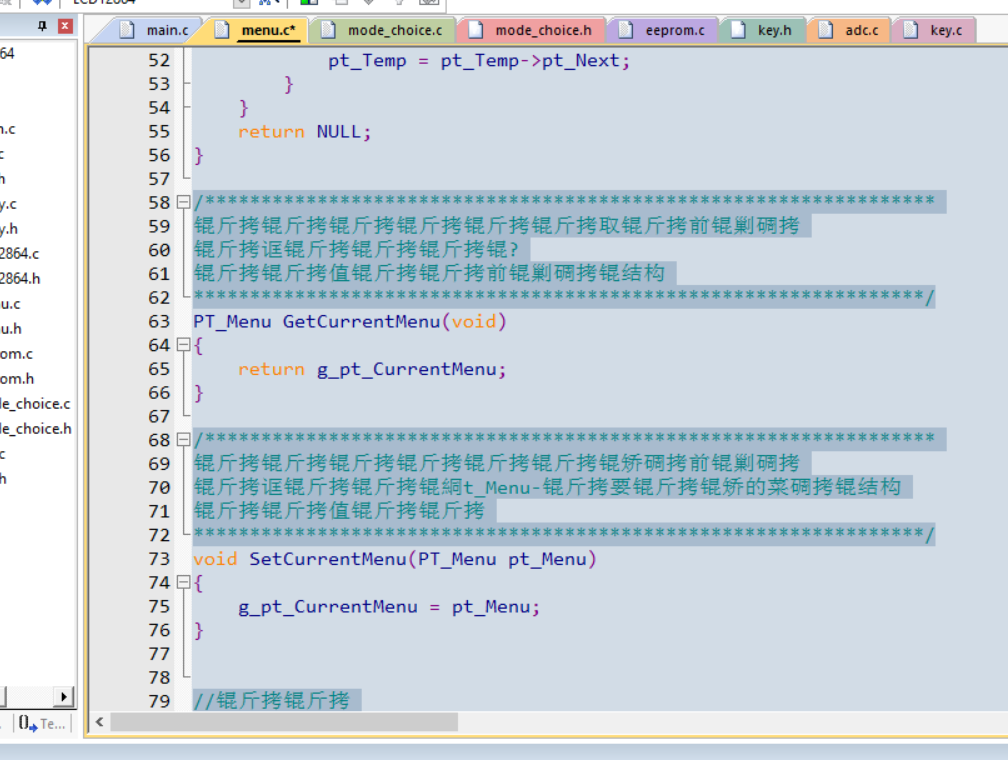Click line number 67 in the gutter
Image resolution: width=1008 pixels, height=760 pixels.
[x=159, y=417]
